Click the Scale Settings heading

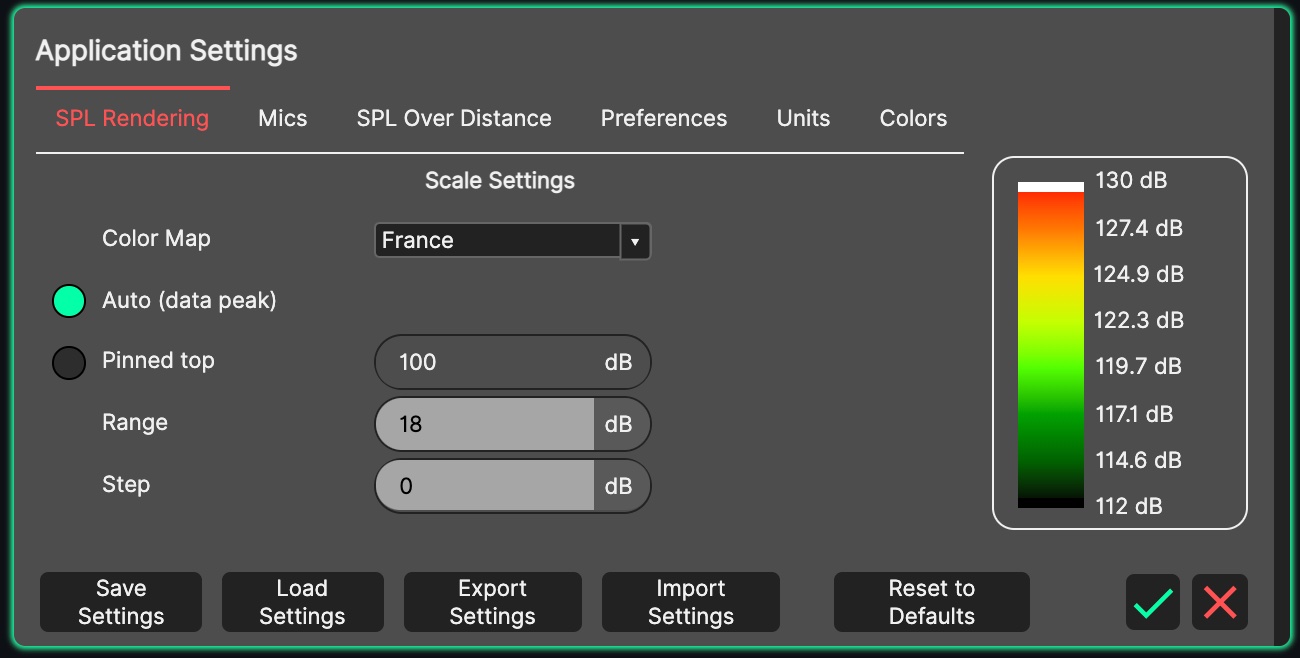click(500, 181)
